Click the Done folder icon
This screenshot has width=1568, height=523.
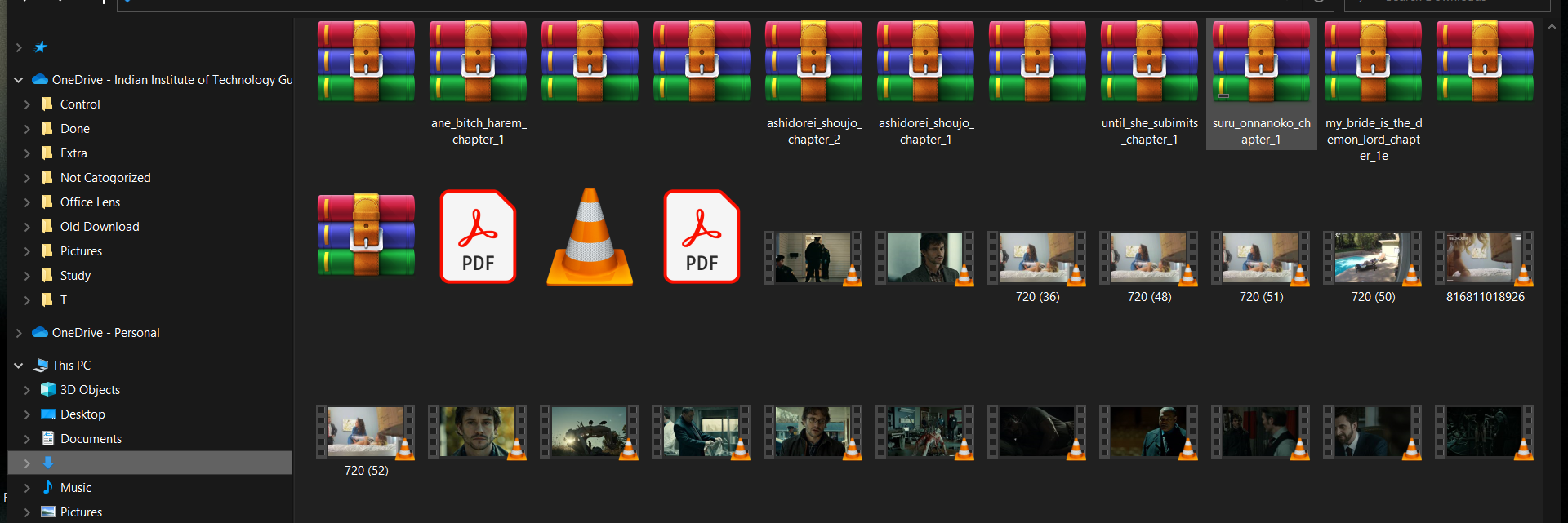tap(47, 128)
